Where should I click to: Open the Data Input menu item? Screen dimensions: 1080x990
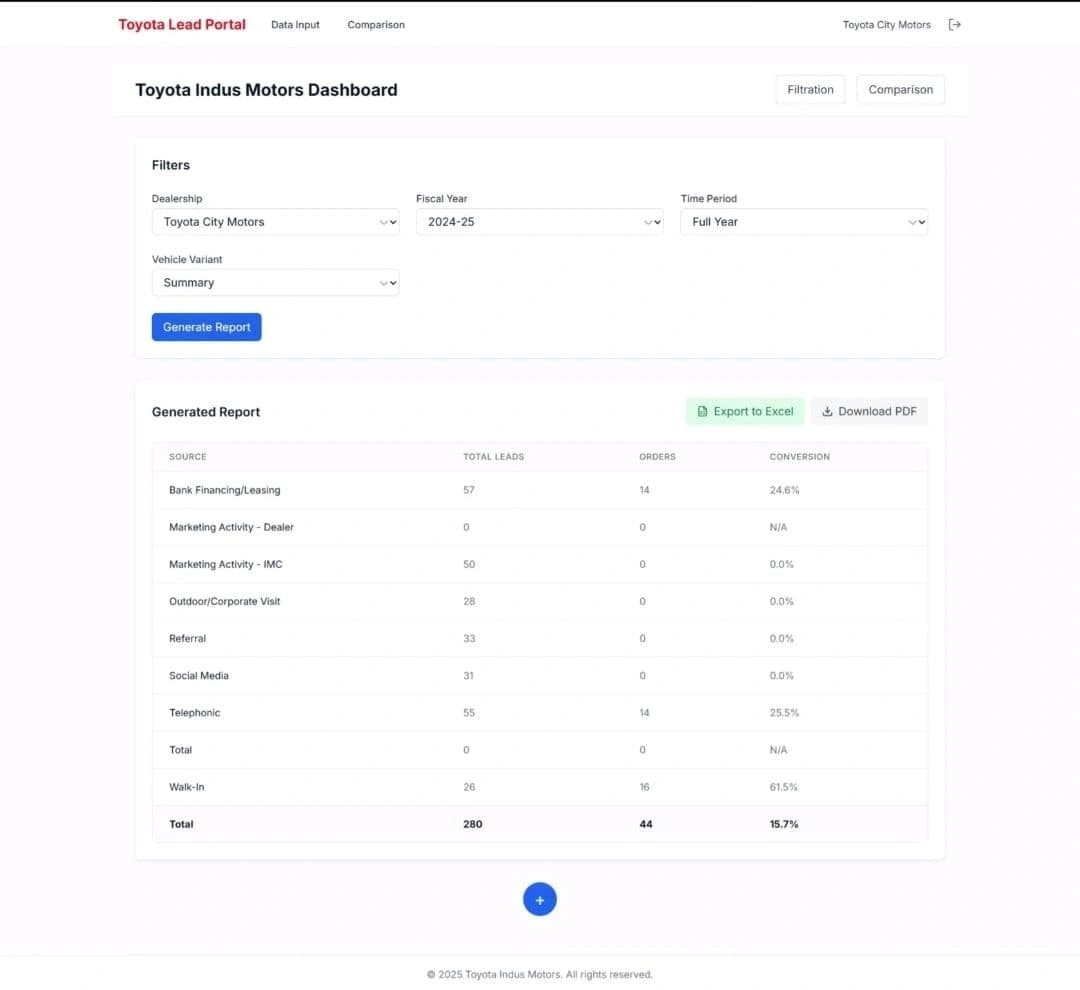pos(294,24)
